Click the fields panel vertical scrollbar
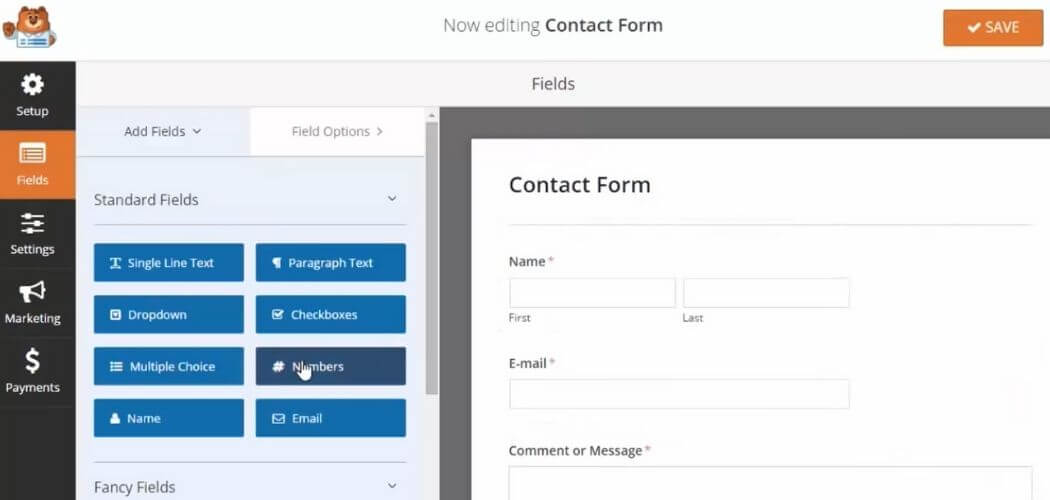Viewport: 1050px width, 500px height. coord(432,258)
